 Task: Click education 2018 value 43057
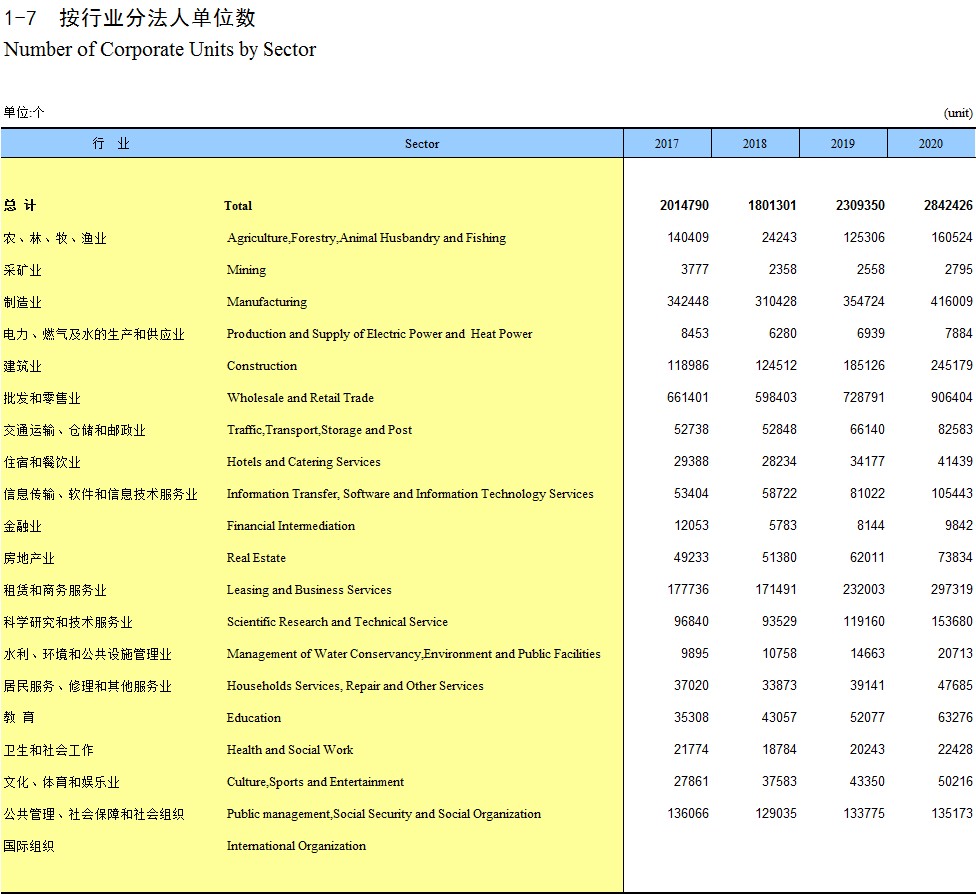[x=779, y=717]
